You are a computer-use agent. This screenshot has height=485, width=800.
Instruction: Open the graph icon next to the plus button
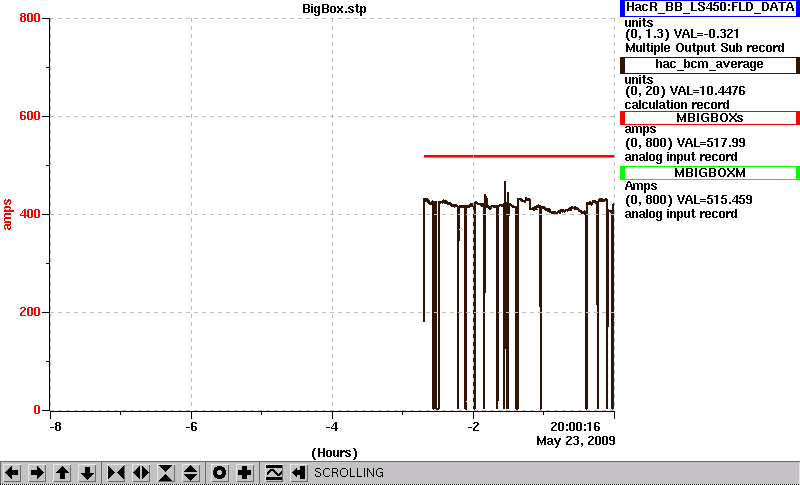pyautogui.click(x=274, y=473)
